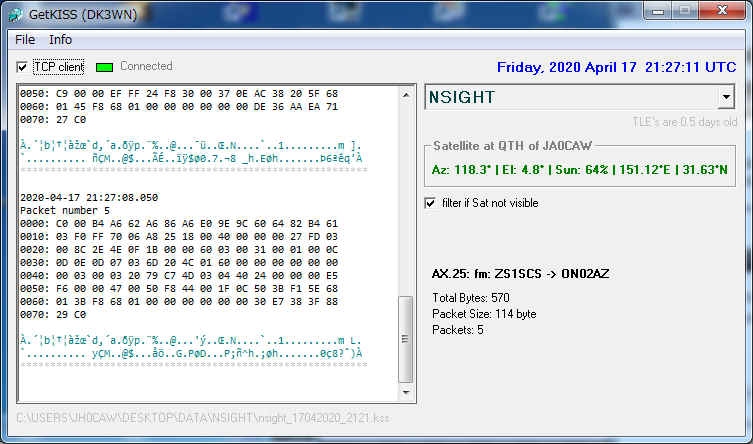Click the scrollbar up arrow in packet log
Viewport: 753px width, 444px height.
coord(406,95)
